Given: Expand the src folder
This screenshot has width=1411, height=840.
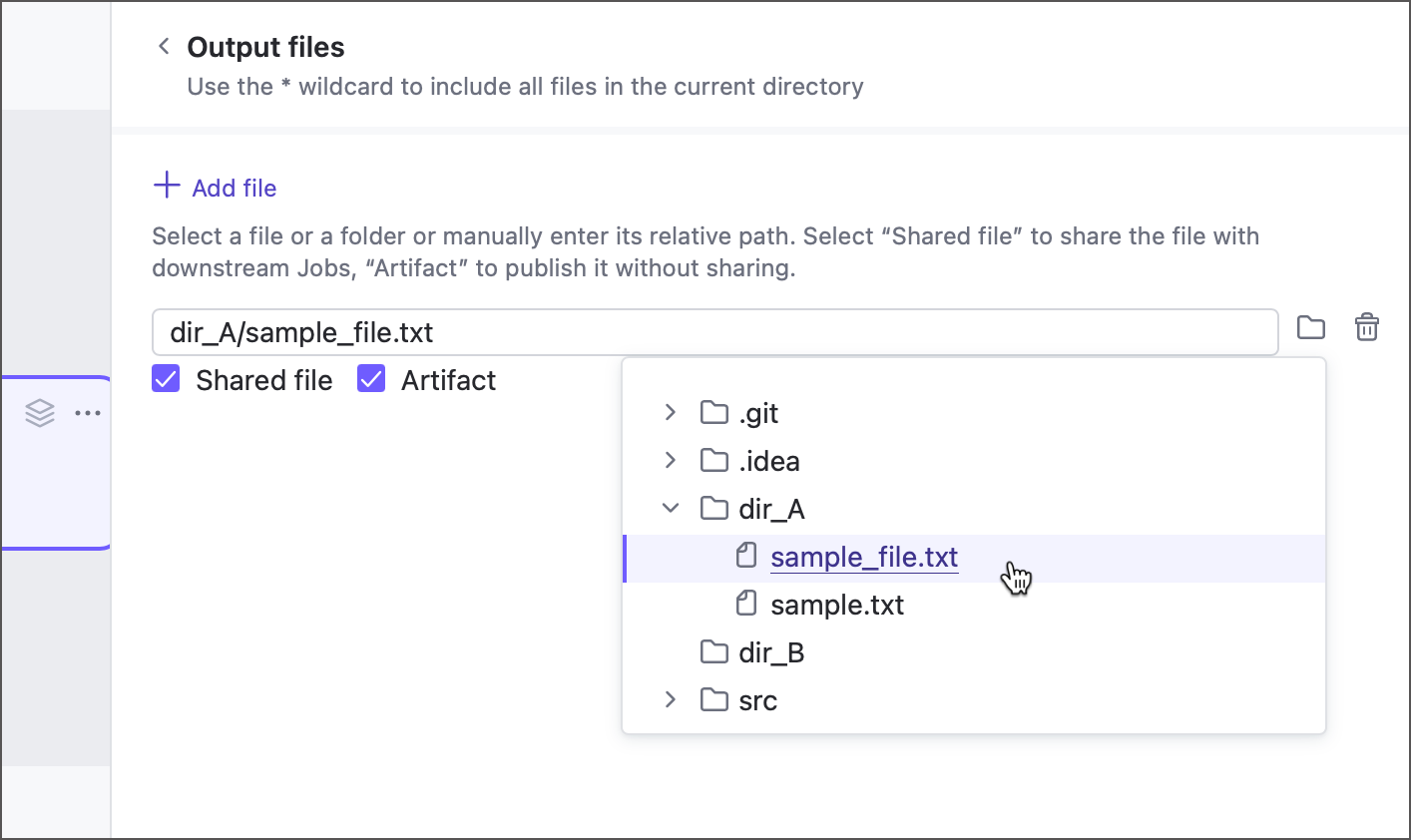Looking at the screenshot, I should tap(670, 699).
